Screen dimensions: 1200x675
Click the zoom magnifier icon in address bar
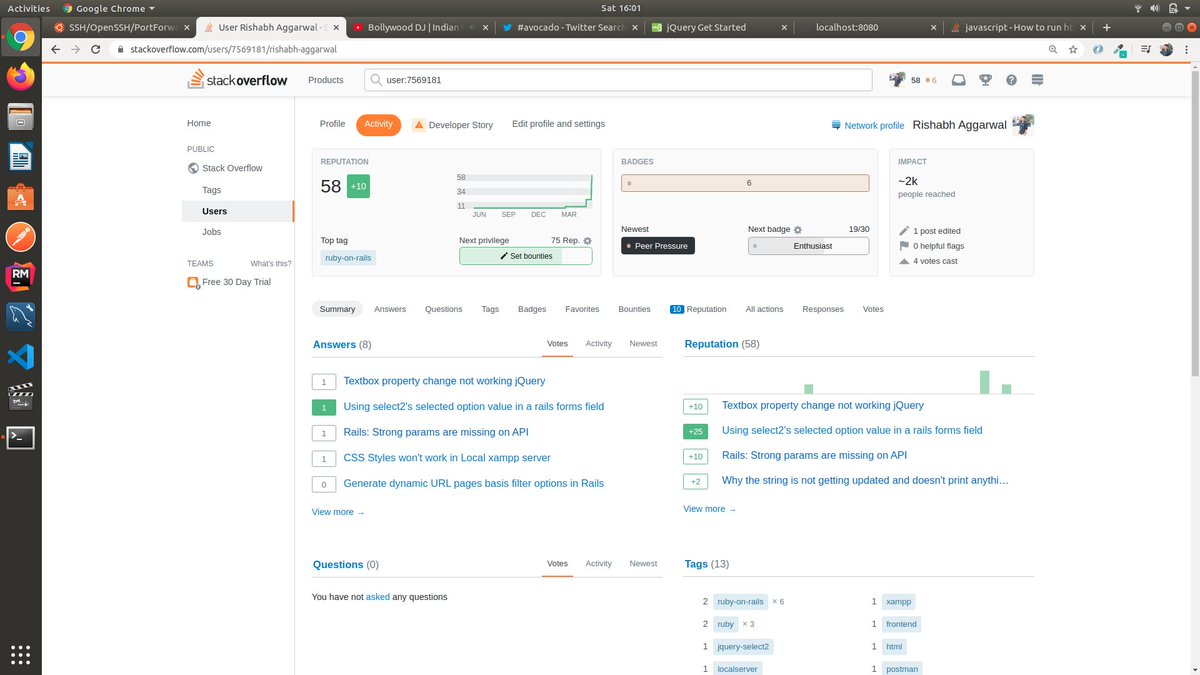pos(1053,48)
